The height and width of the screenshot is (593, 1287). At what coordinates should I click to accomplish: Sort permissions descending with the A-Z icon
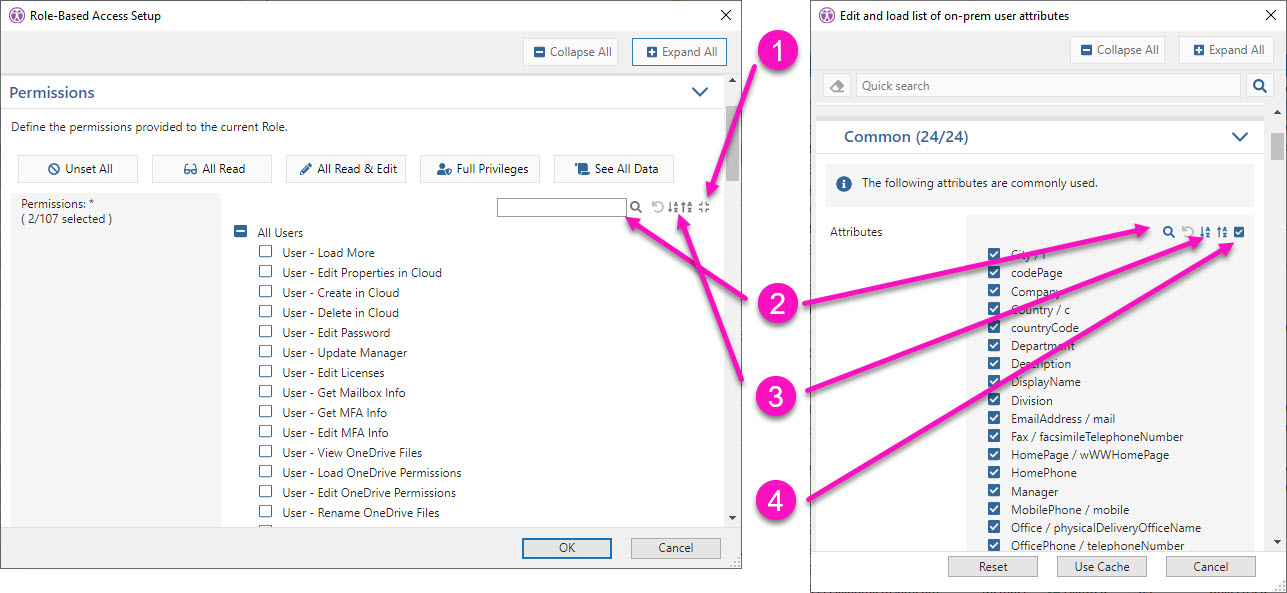[673, 207]
